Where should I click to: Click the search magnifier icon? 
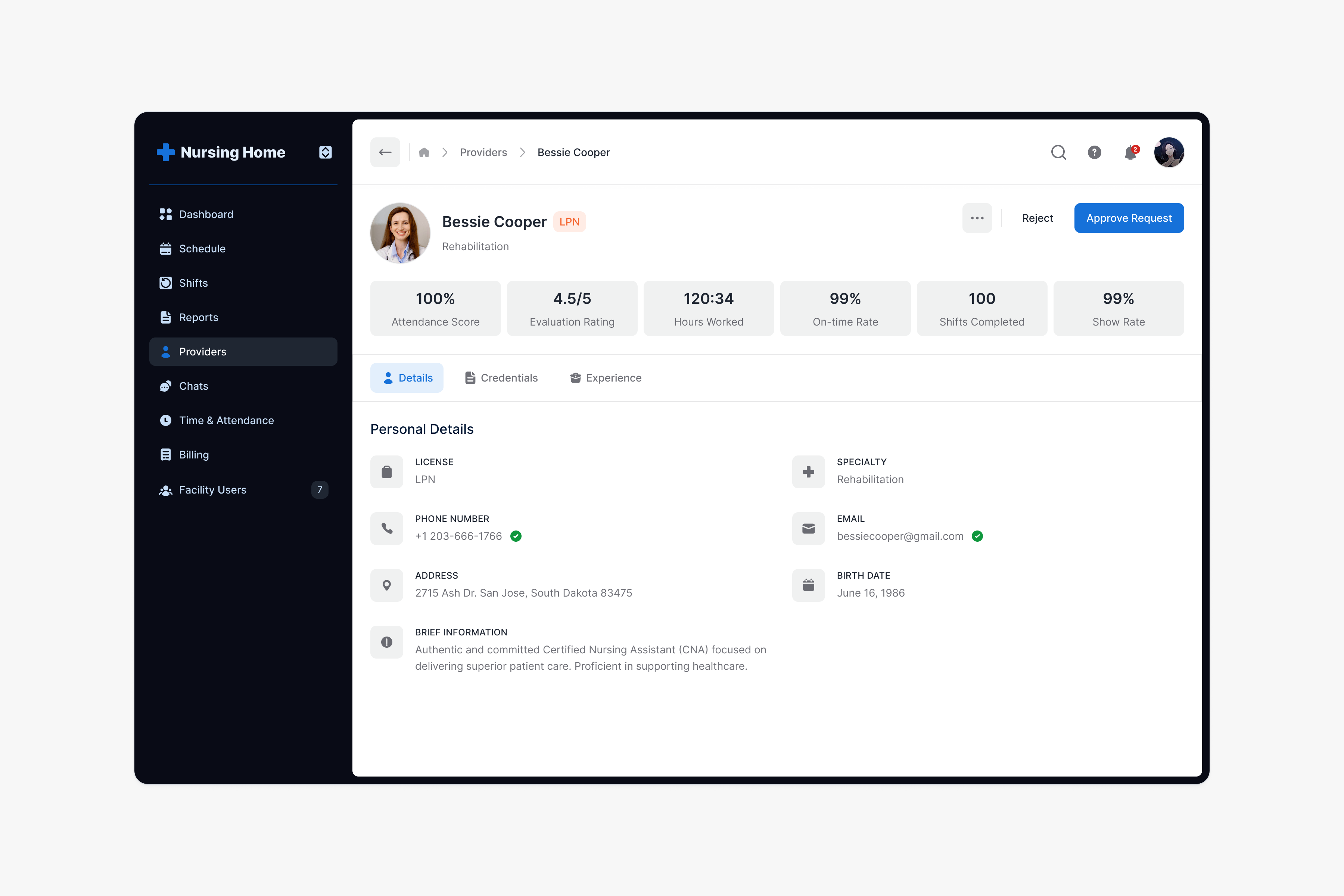[x=1058, y=153]
